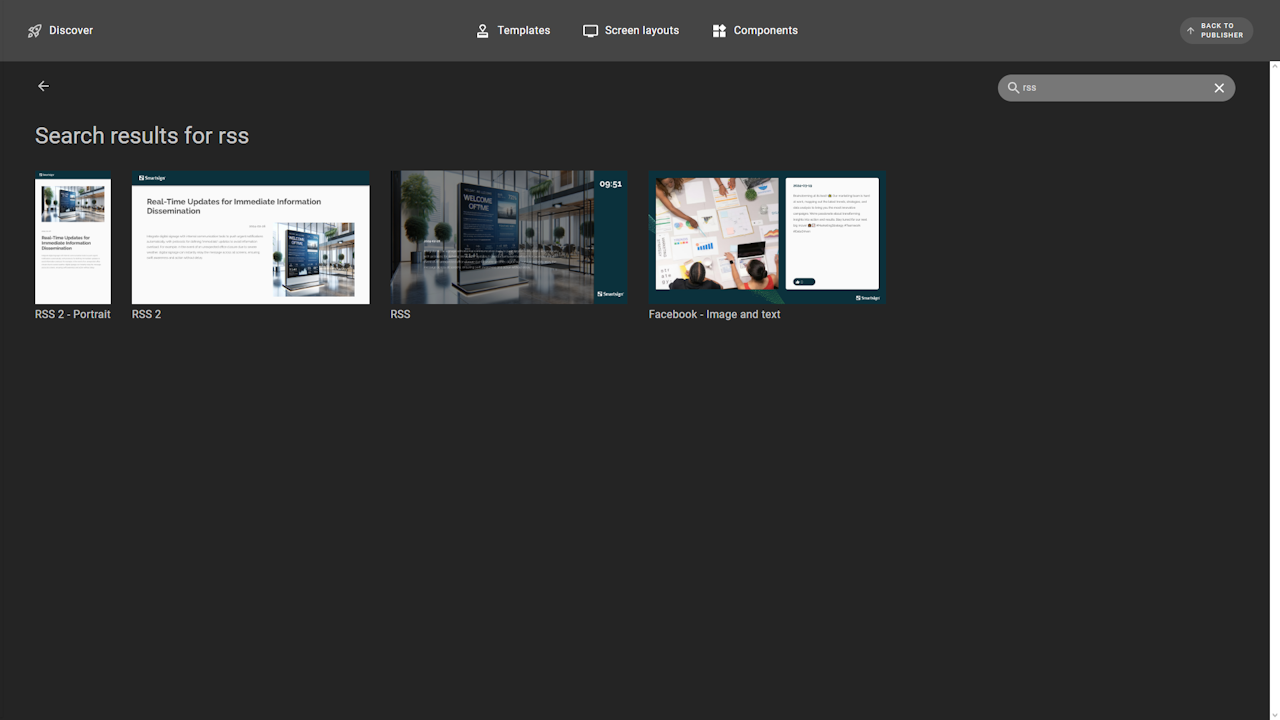Click the "RSS 2 - Portrait" caption
Screen dimensions: 1280x720
pos(73,314)
